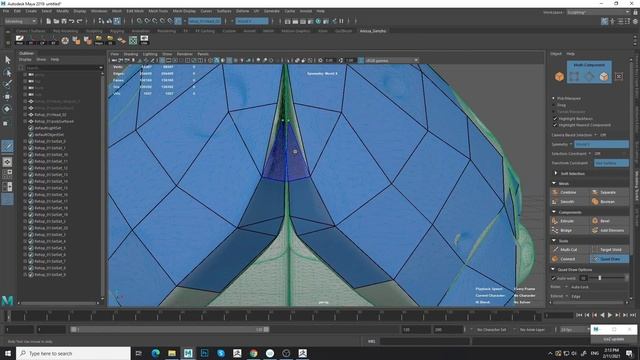Choose the Rotate tool in toolbox
This screenshot has height=360, width=640.
point(7,109)
